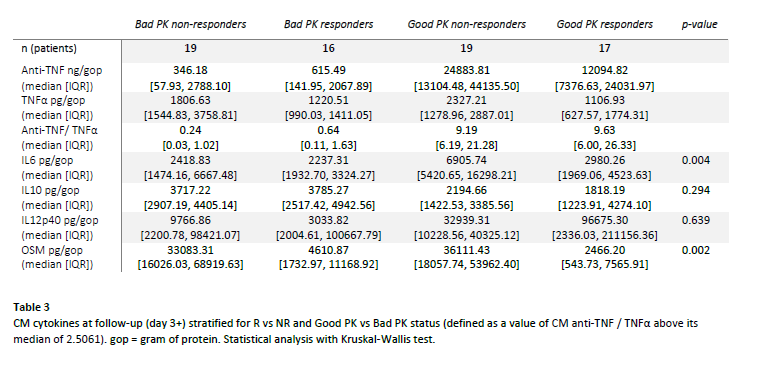Click the 'Bad PK non-responders' column header
Viewport: 771px width, 368px height.
pos(190,24)
